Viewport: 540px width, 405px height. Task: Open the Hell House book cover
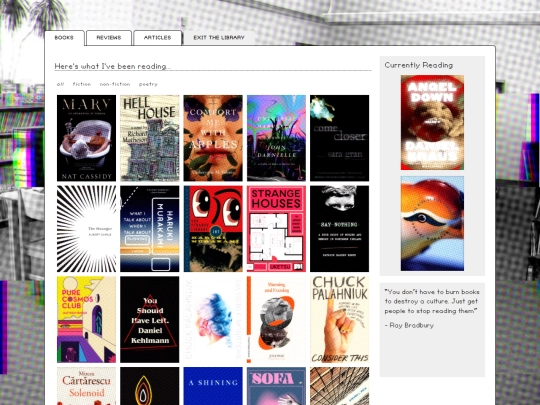click(150, 138)
